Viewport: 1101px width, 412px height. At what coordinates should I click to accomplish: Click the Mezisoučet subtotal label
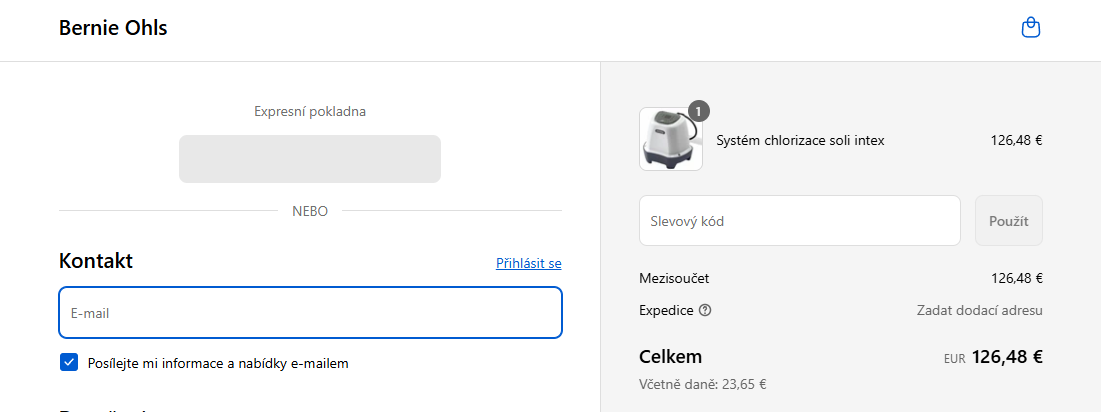tap(674, 278)
